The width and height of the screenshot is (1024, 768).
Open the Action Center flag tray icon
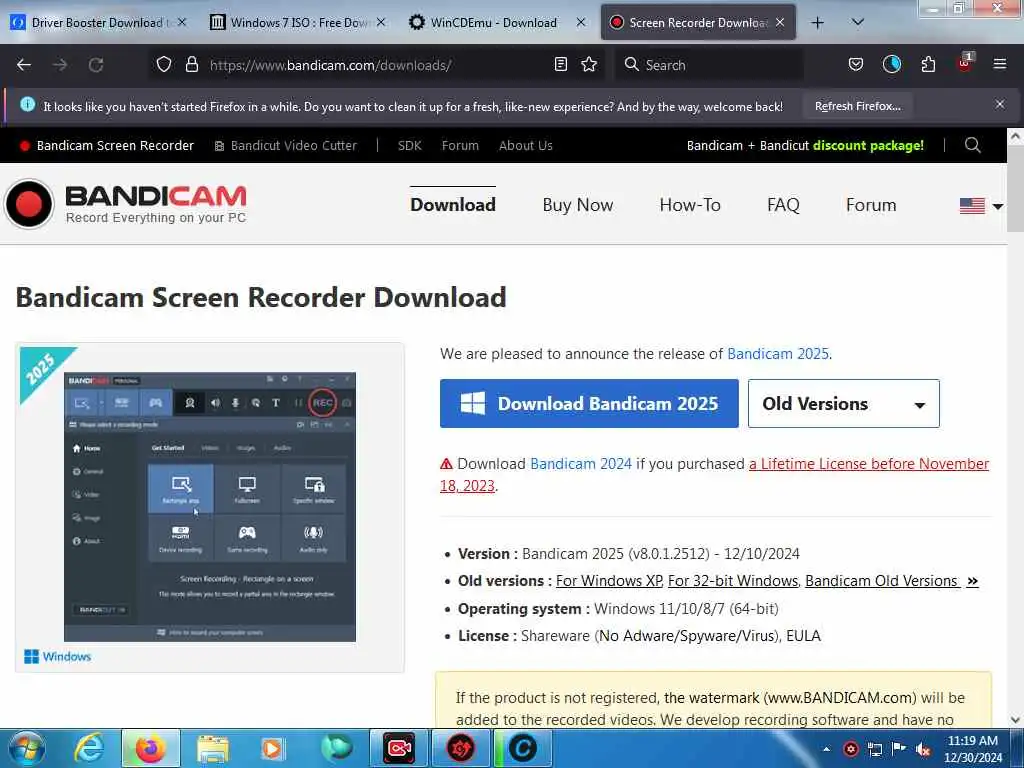(899, 748)
